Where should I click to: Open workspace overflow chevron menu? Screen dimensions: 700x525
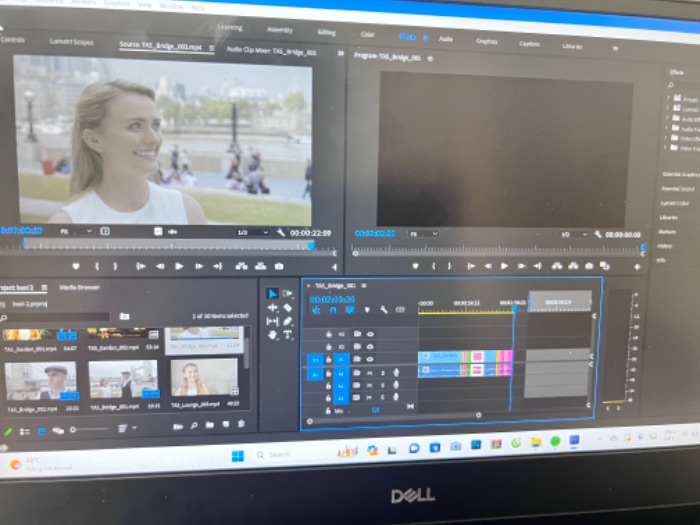[616, 48]
